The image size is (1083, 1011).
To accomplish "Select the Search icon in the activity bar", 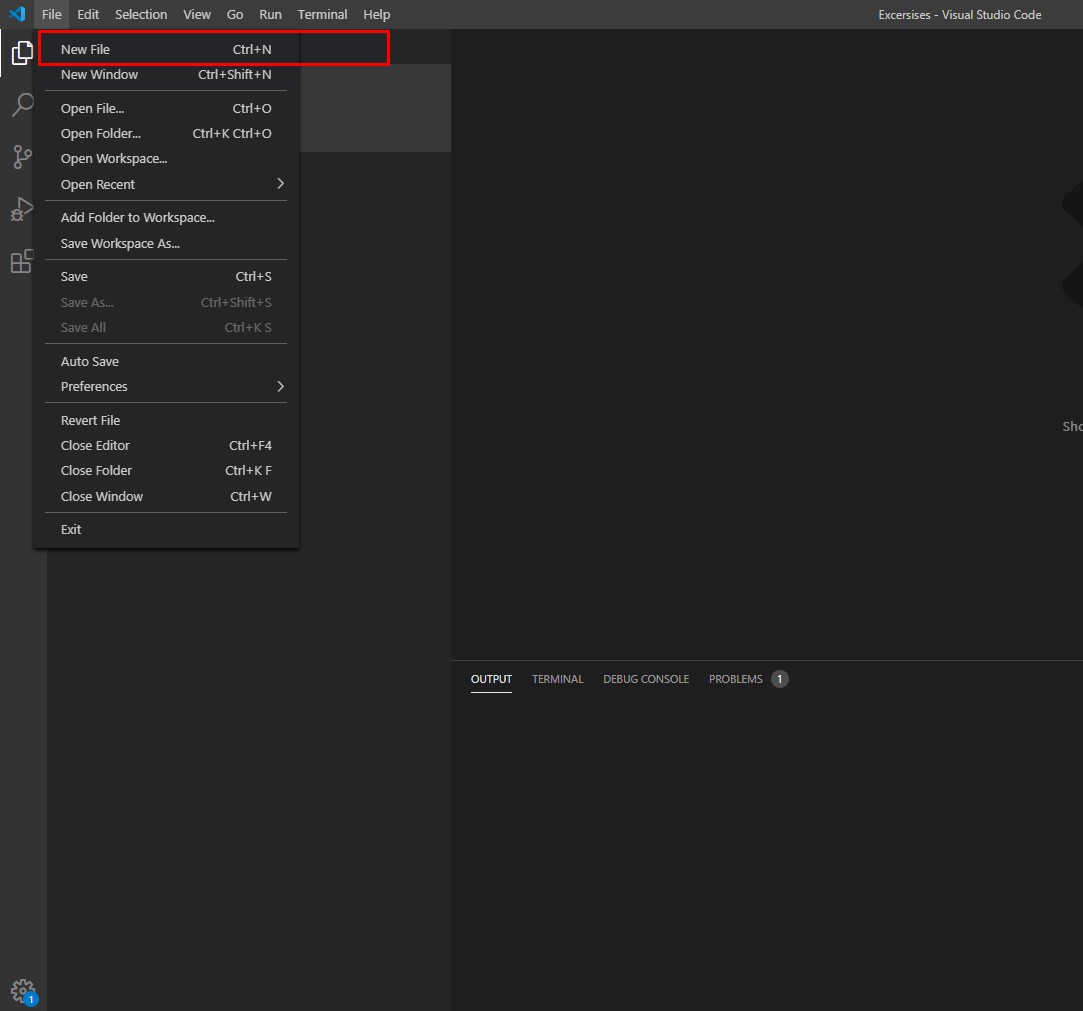I will [22, 104].
